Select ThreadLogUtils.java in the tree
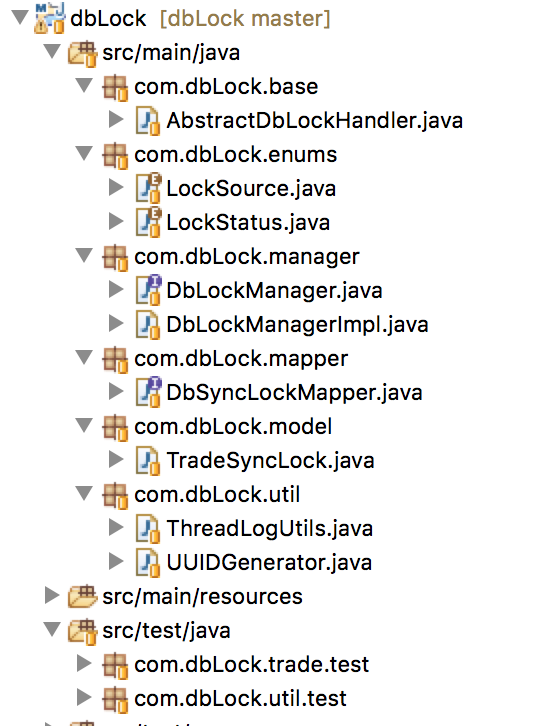This screenshot has width=560, height=726. pyautogui.click(x=270, y=528)
